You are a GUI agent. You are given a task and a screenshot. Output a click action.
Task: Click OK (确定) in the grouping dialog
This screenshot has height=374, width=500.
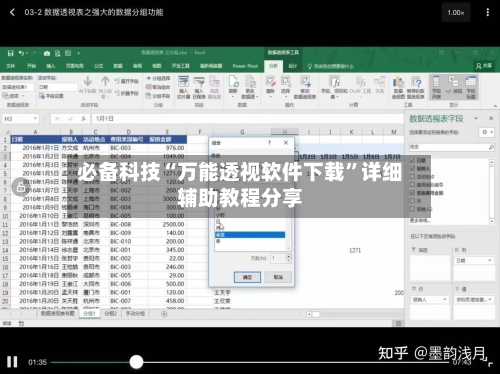click(x=247, y=277)
